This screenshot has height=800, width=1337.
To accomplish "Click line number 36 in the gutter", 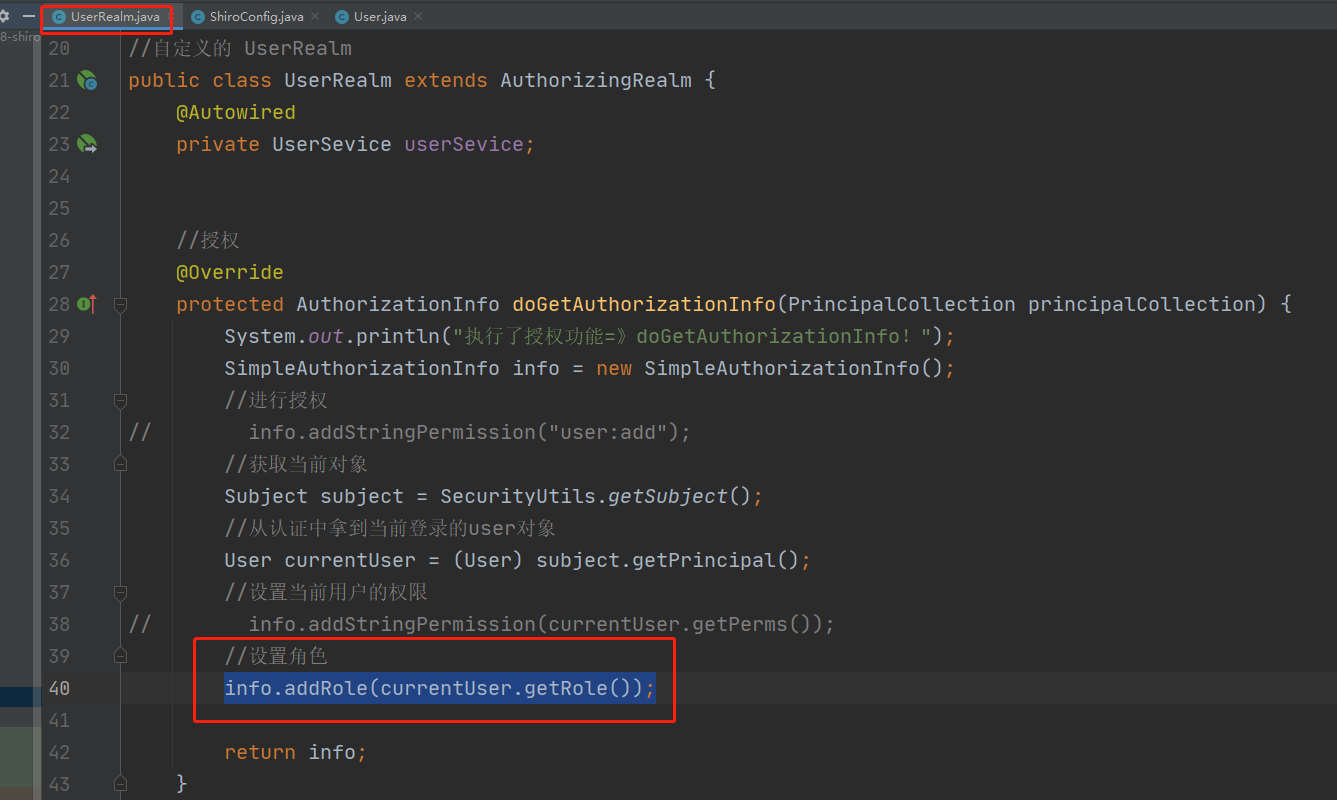I will tap(59, 560).
